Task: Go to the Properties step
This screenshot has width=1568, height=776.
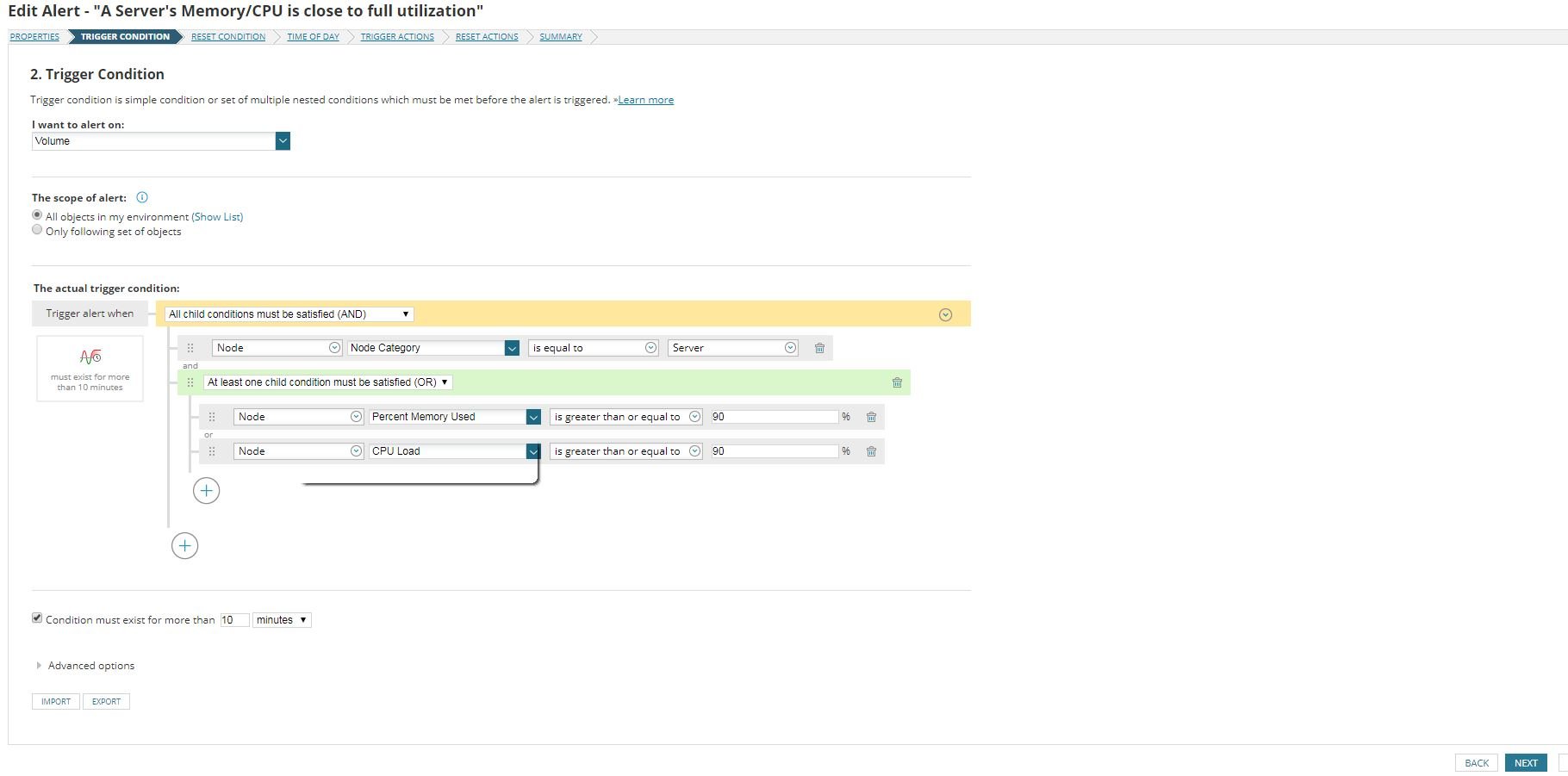Action: pos(34,37)
